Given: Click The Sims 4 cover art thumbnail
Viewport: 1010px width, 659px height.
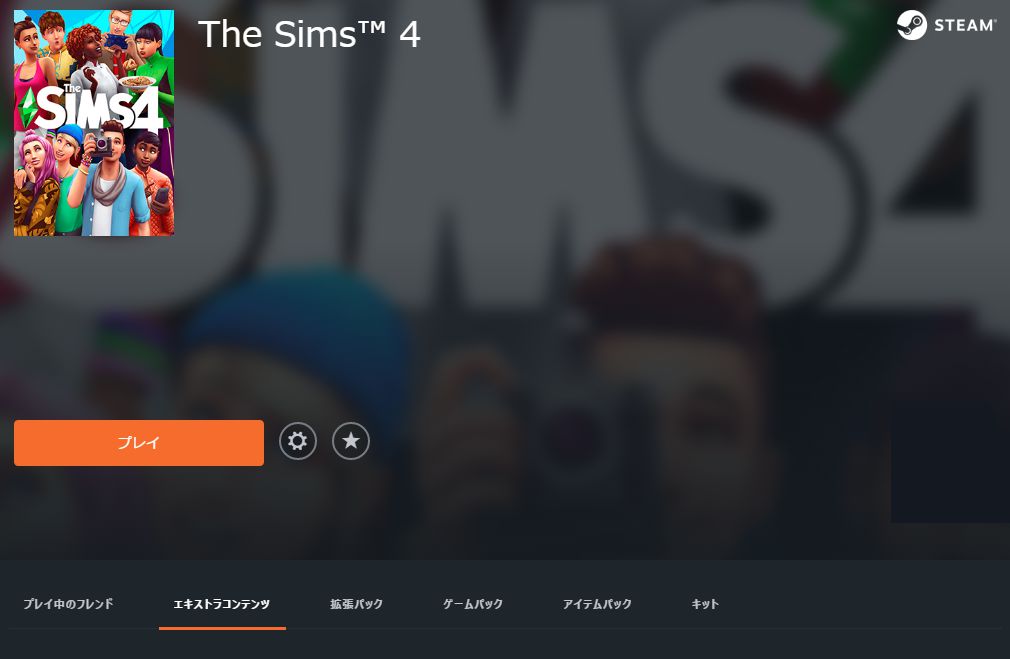Looking at the screenshot, I should [94, 123].
